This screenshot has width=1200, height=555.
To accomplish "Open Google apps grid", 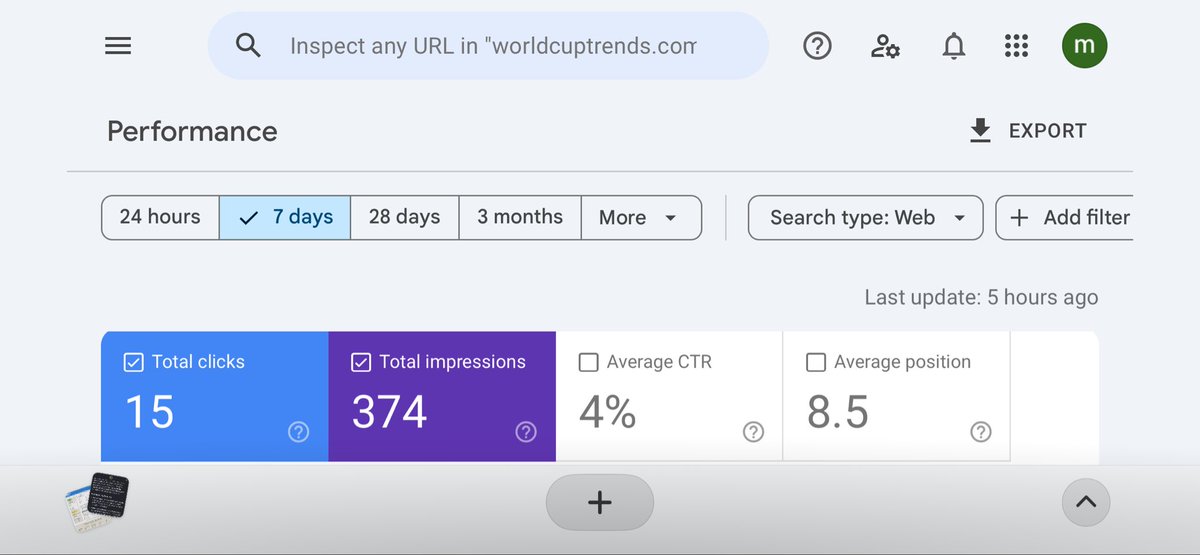I will (1016, 46).
